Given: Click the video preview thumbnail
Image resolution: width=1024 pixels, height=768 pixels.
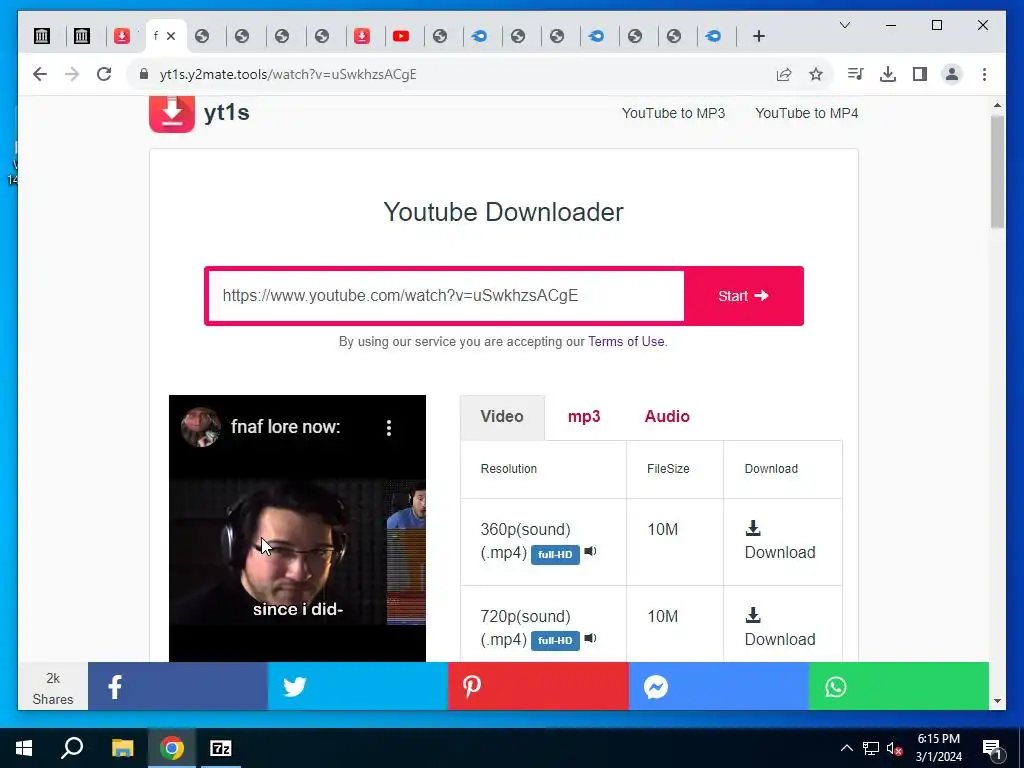Looking at the screenshot, I should 297,528.
